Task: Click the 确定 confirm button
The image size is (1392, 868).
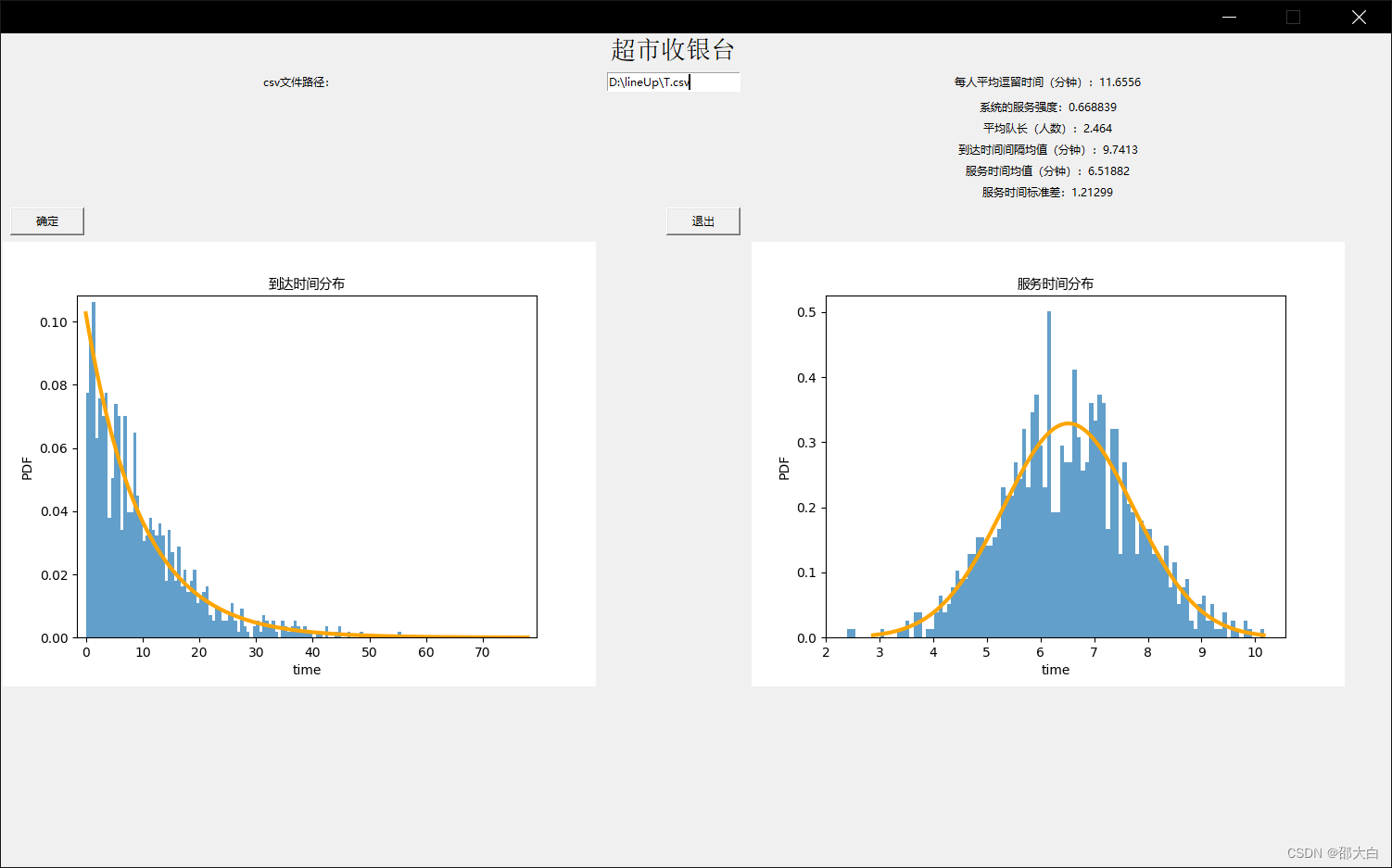Action: coord(47,221)
